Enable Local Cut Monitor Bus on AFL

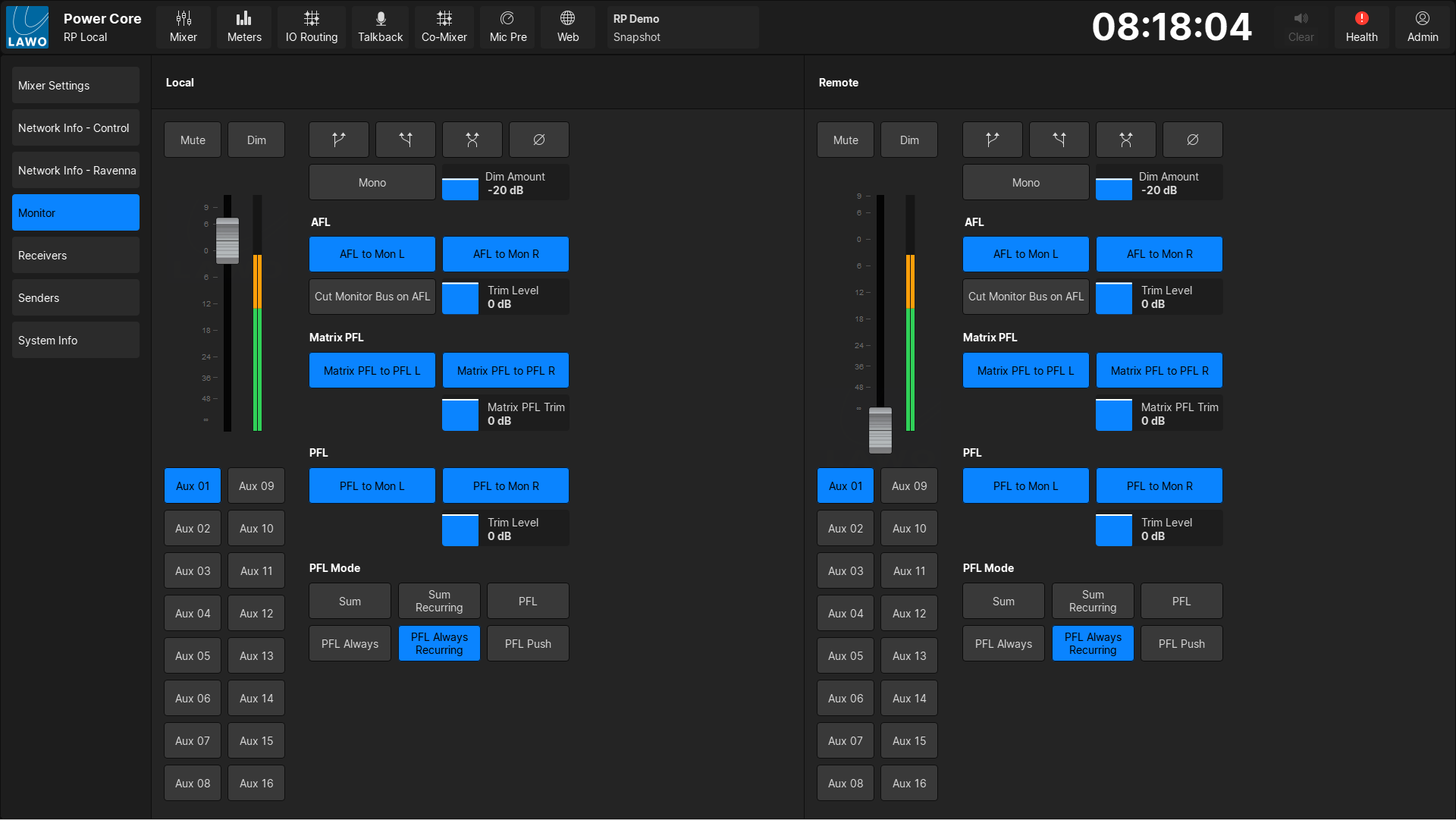pyautogui.click(x=372, y=297)
